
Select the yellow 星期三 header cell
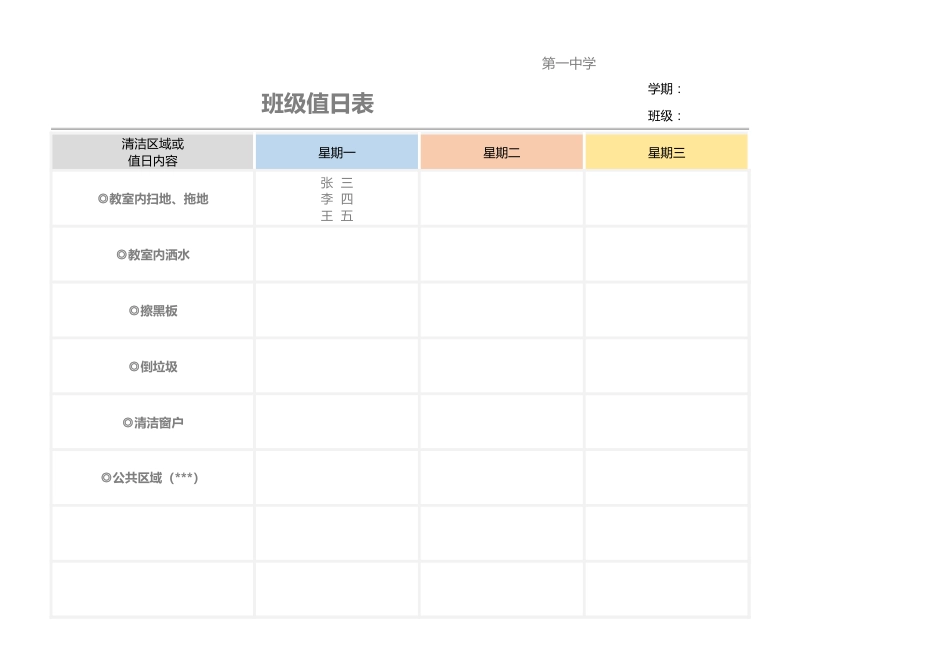(666, 152)
